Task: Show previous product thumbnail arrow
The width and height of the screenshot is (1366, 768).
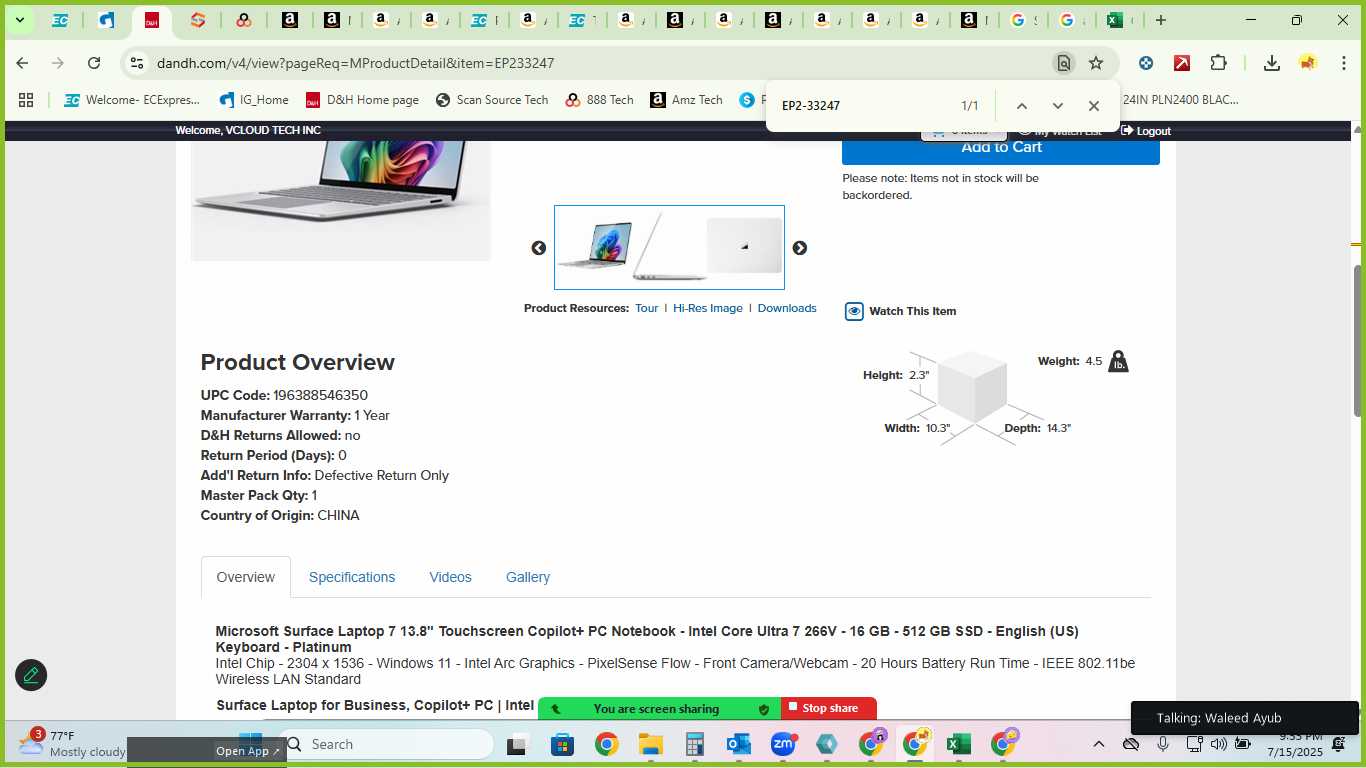Action: (x=539, y=248)
